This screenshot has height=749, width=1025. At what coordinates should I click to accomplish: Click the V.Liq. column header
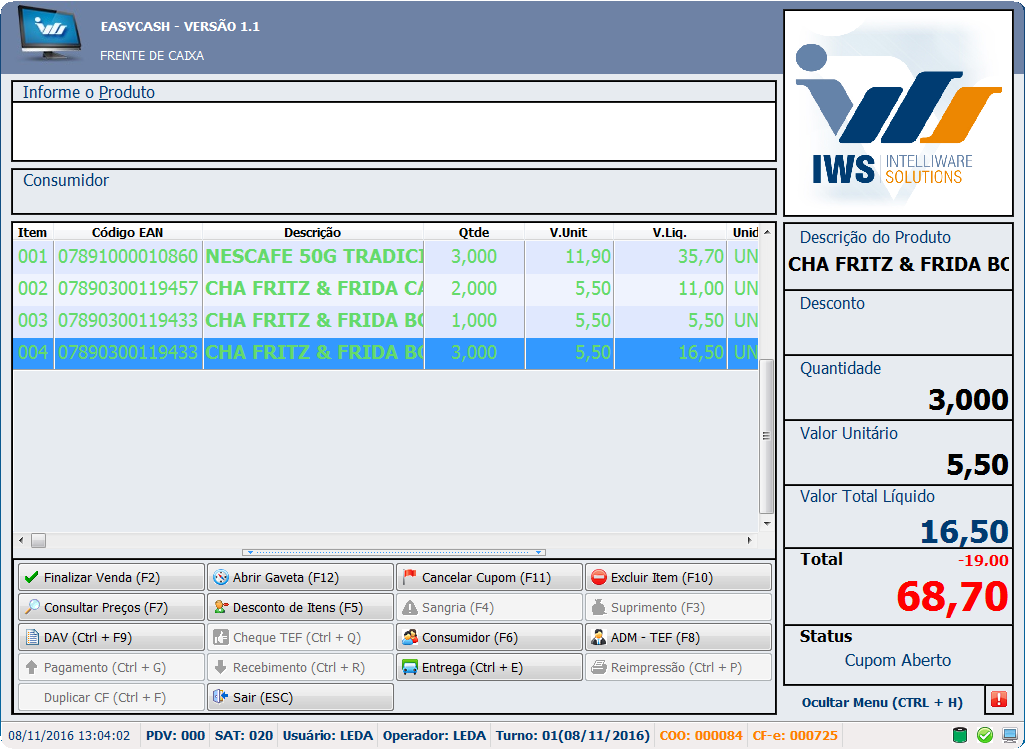point(670,232)
